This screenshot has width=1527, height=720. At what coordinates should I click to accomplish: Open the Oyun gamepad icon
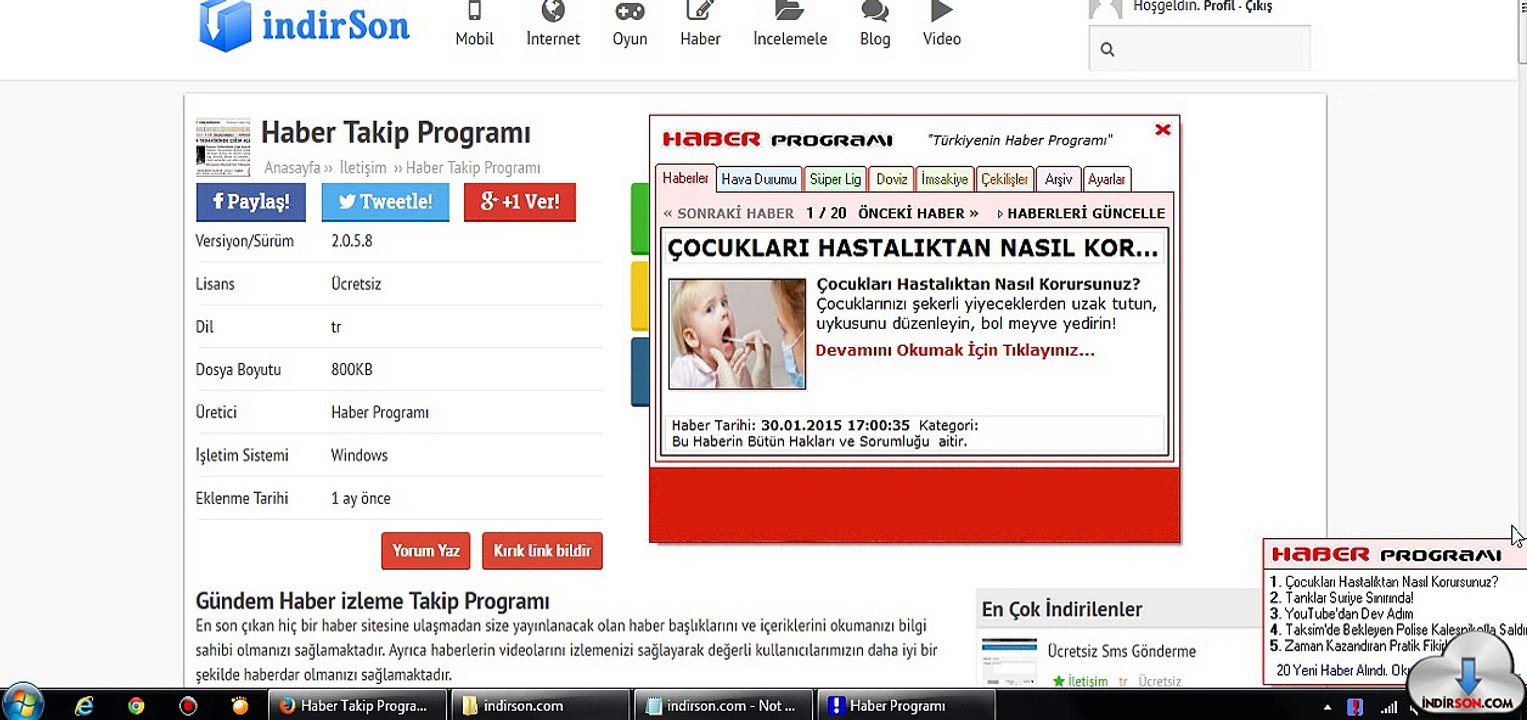[x=630, y=11]
